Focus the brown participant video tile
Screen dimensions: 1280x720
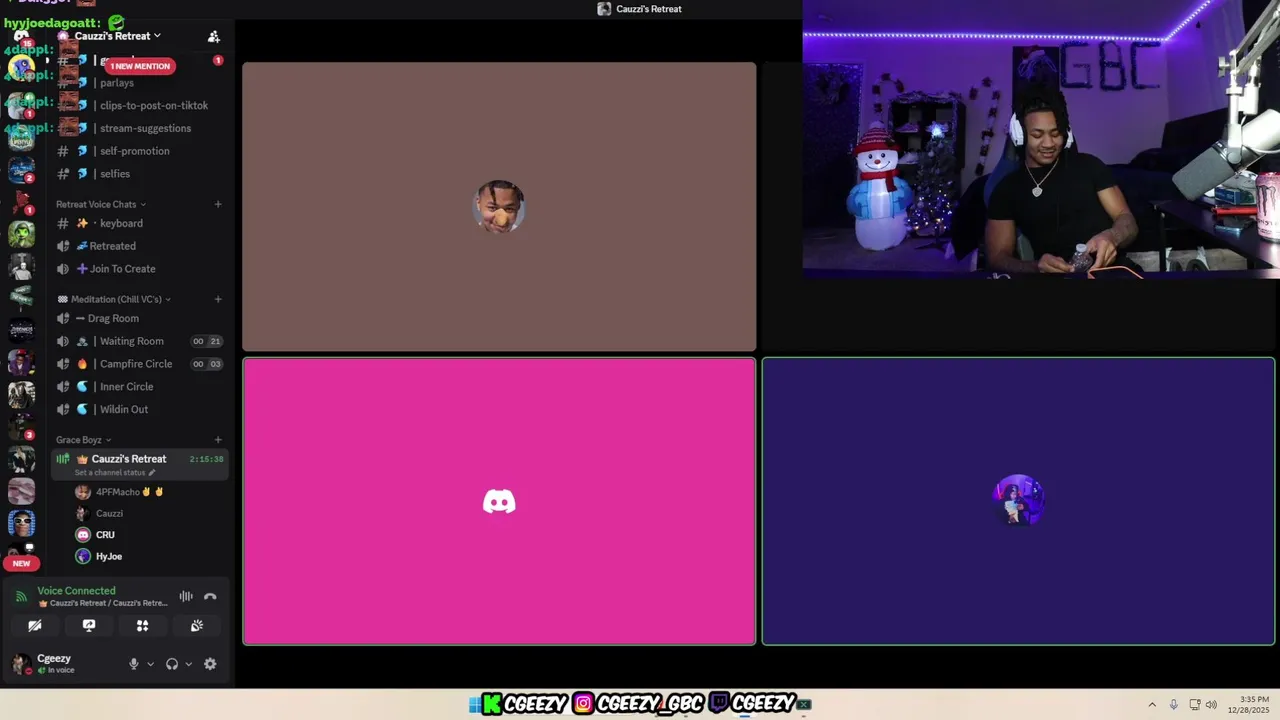coord(499,207)
